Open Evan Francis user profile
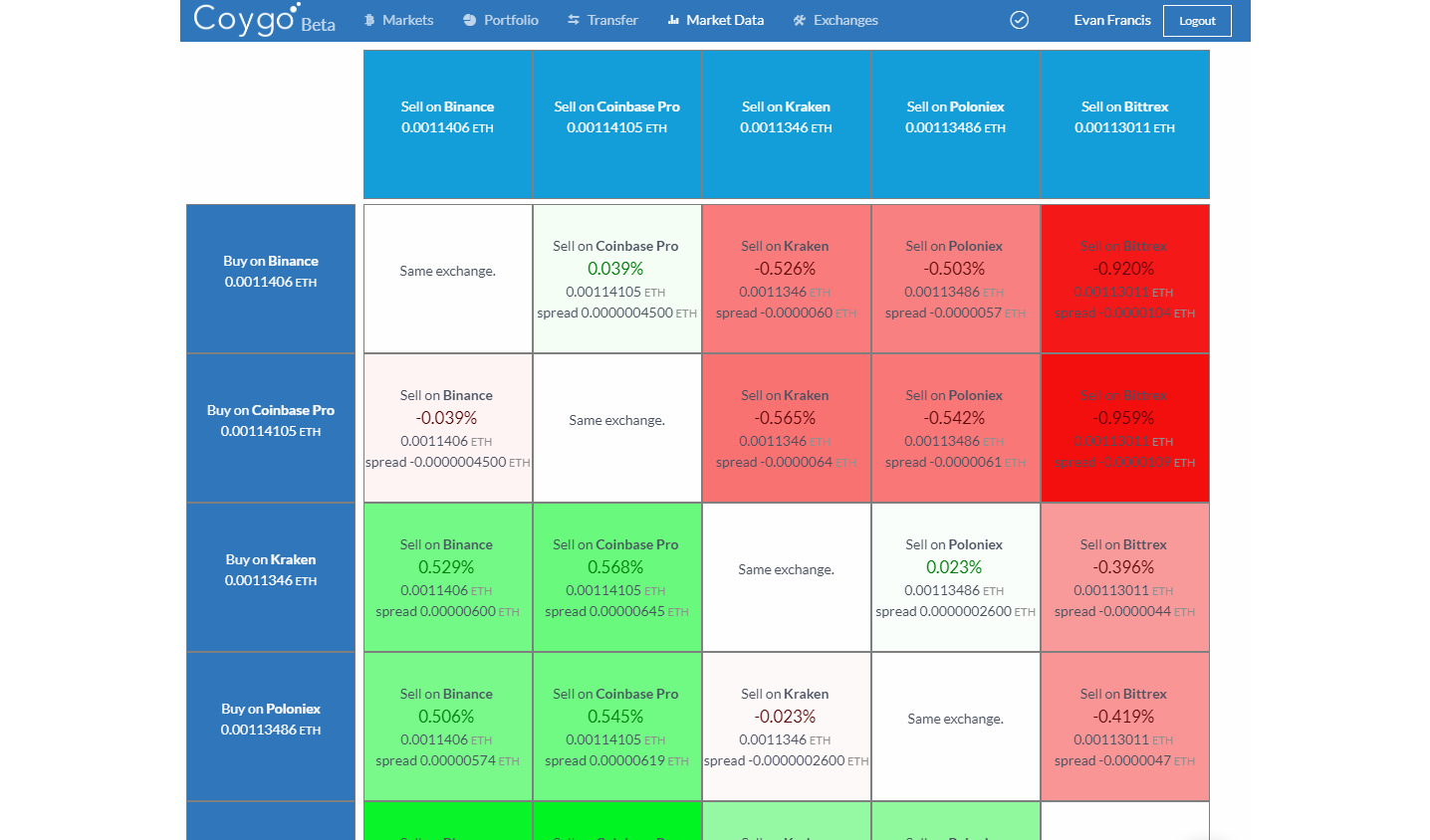This screenshot has width=1430, height=840. (1112, 20)
